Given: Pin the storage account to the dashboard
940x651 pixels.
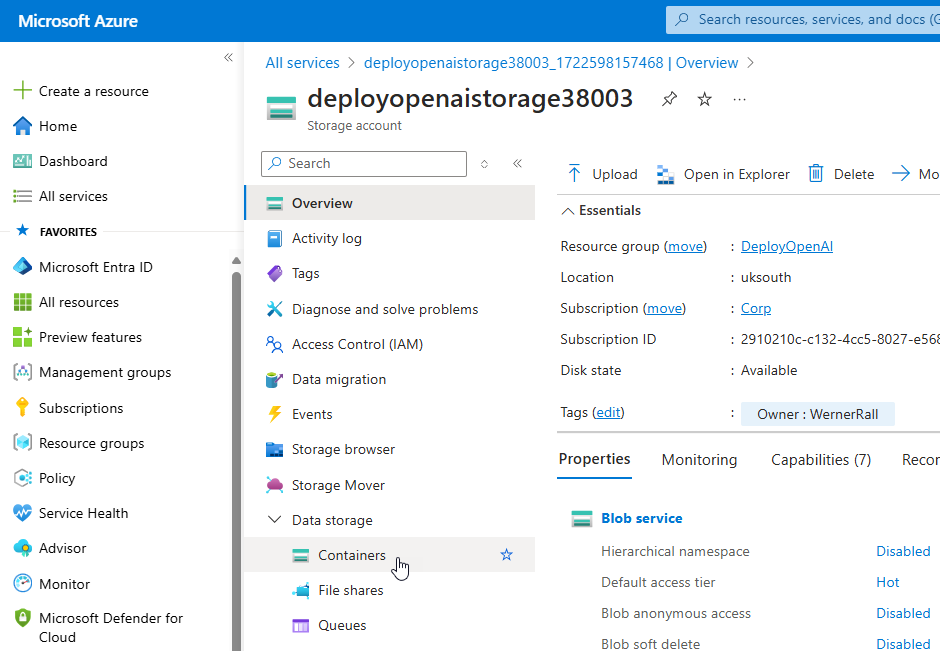Looking at the screenshot, I should 669,99.
